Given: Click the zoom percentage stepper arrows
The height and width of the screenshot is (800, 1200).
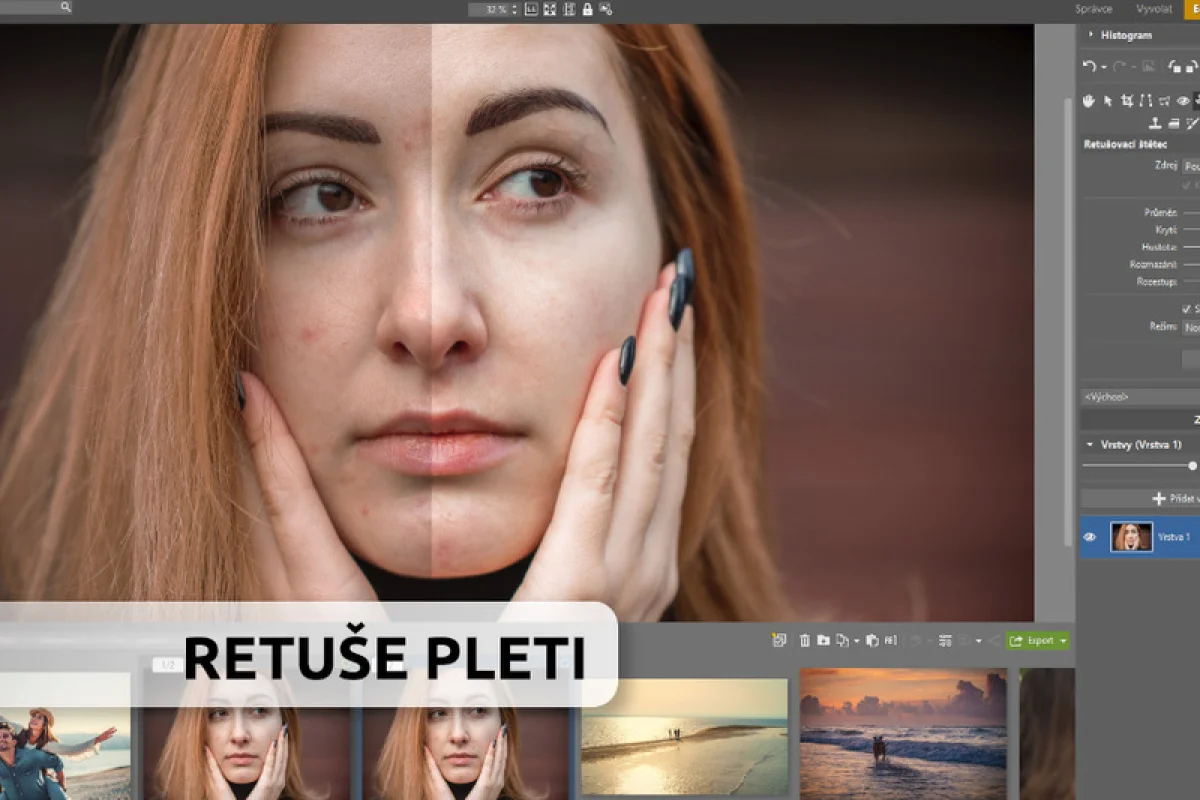Looking at the screenshot, I should (x=514, y=9).
